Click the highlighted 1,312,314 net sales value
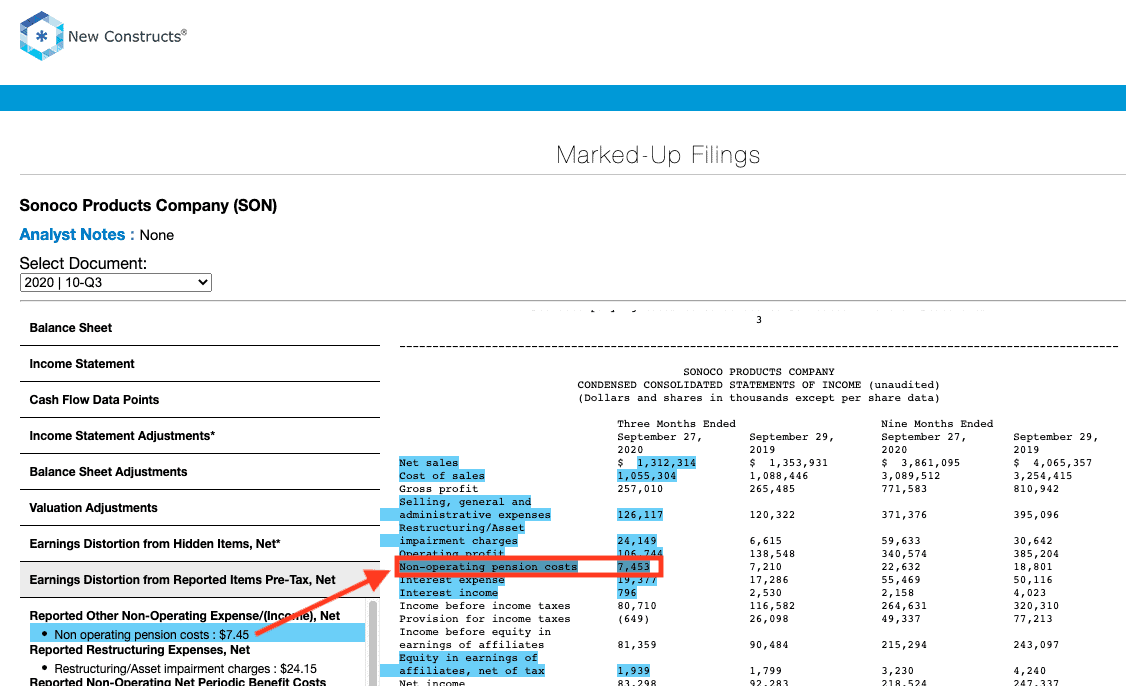The width and height of the screenshot is (1126, 686). [x=666, y=463]
